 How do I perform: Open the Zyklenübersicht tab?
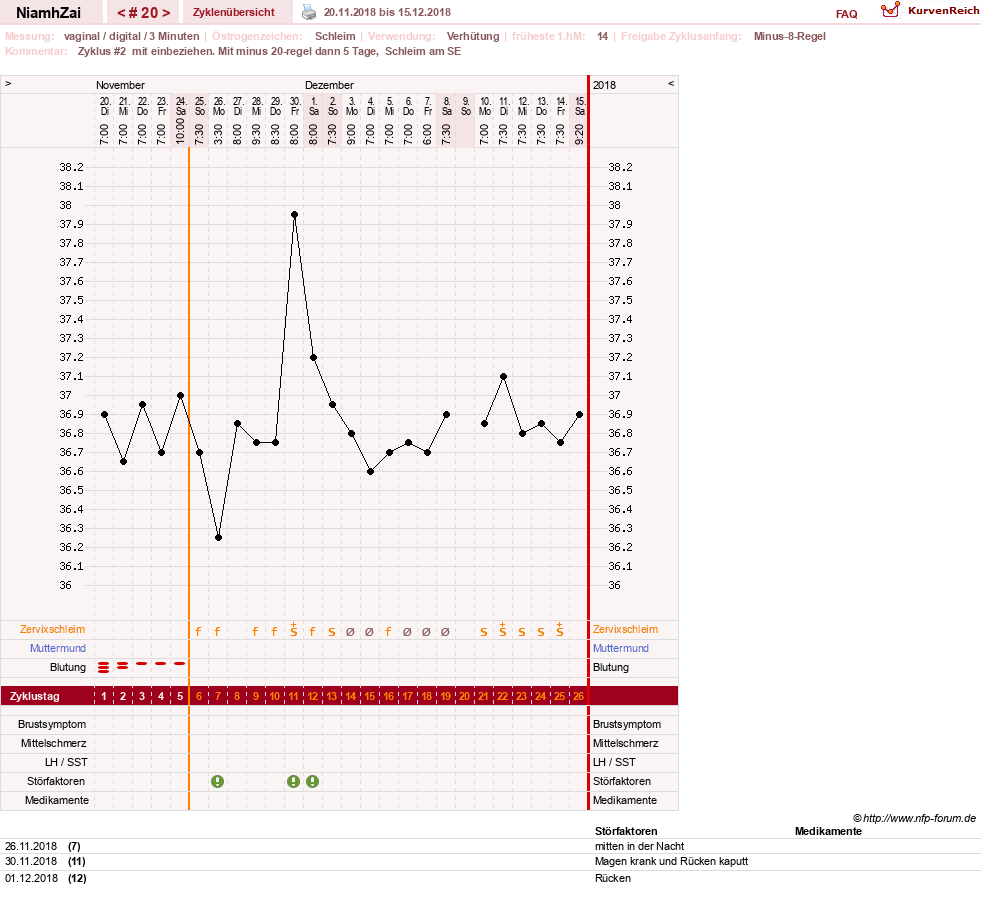tap(233, 12)
